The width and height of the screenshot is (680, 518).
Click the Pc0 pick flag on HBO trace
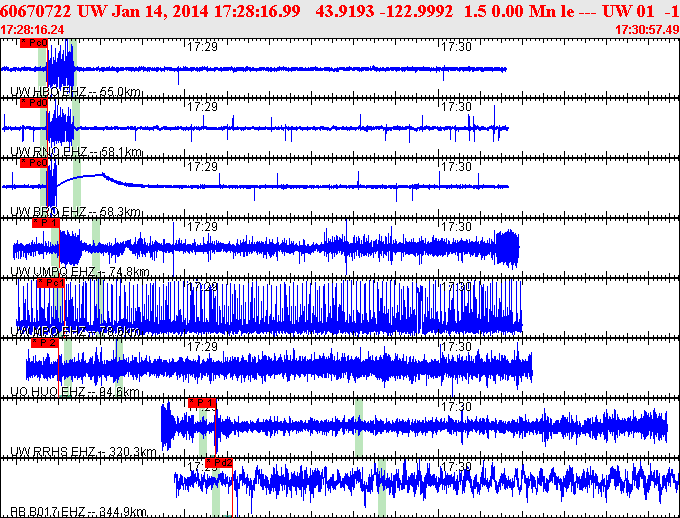point(34,43)
